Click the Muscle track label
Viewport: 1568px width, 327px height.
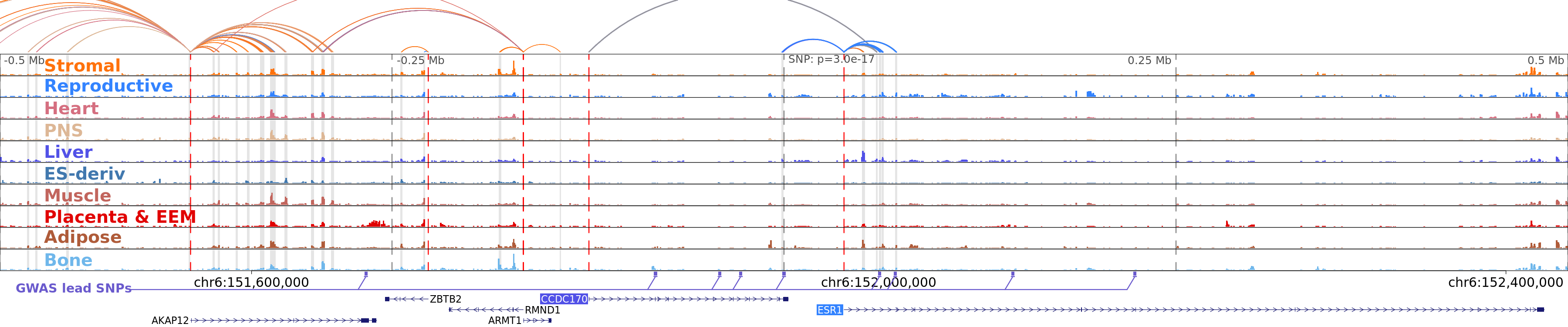(x=77, y=195)
